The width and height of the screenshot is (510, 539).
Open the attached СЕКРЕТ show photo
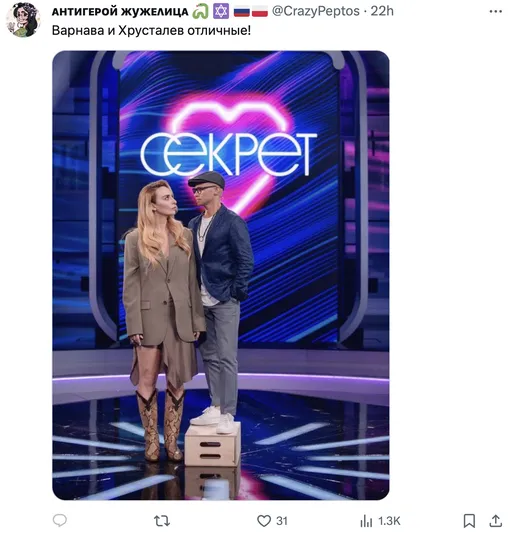pos(221,275)
